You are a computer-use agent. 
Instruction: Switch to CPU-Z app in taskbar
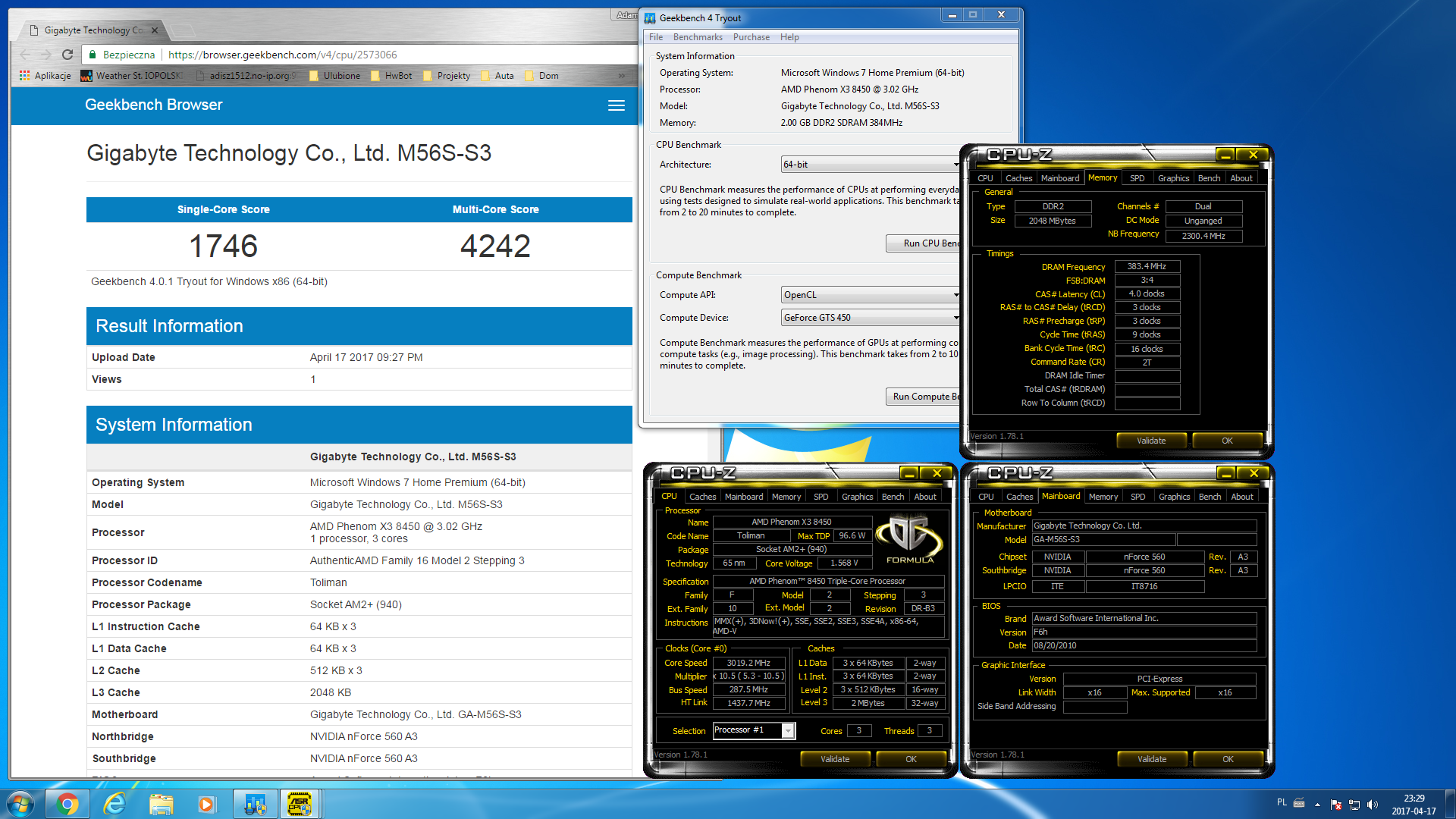tap(300, 804)
